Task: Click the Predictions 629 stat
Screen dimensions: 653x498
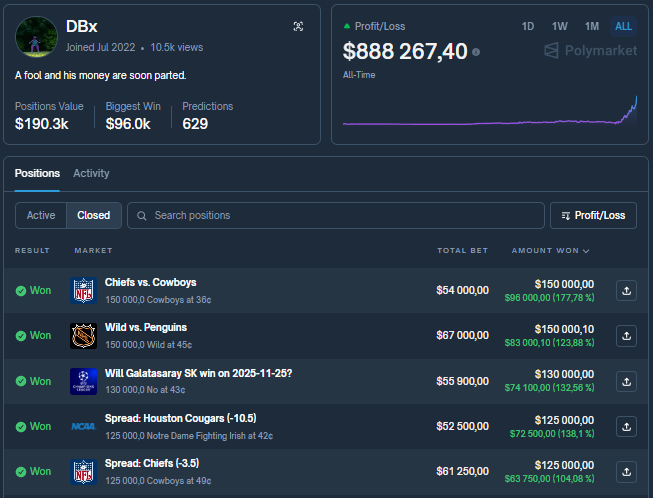Action: [207, 116]
